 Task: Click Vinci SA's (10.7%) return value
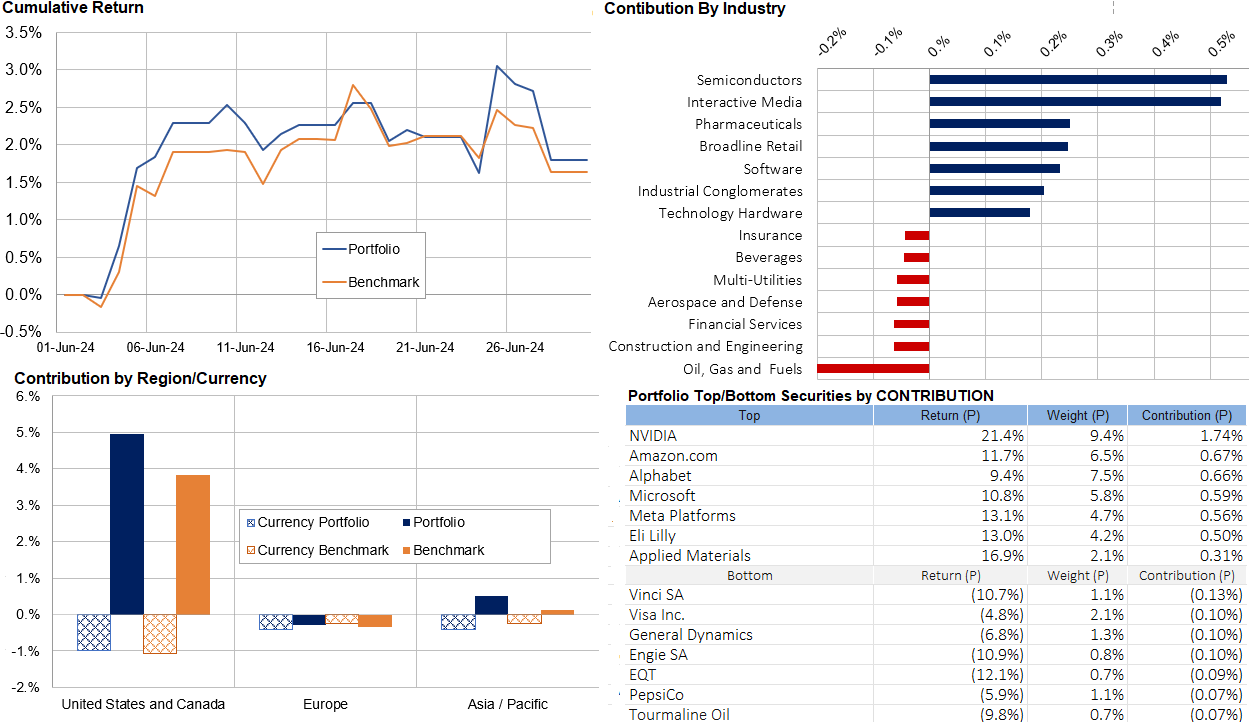point(996,595)
